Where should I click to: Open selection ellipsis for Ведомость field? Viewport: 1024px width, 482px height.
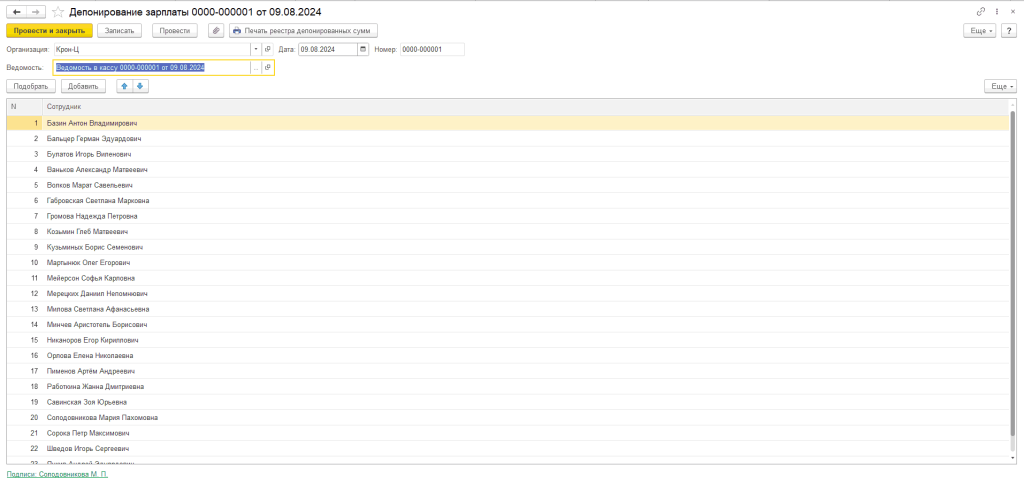(x=256, y=67)
